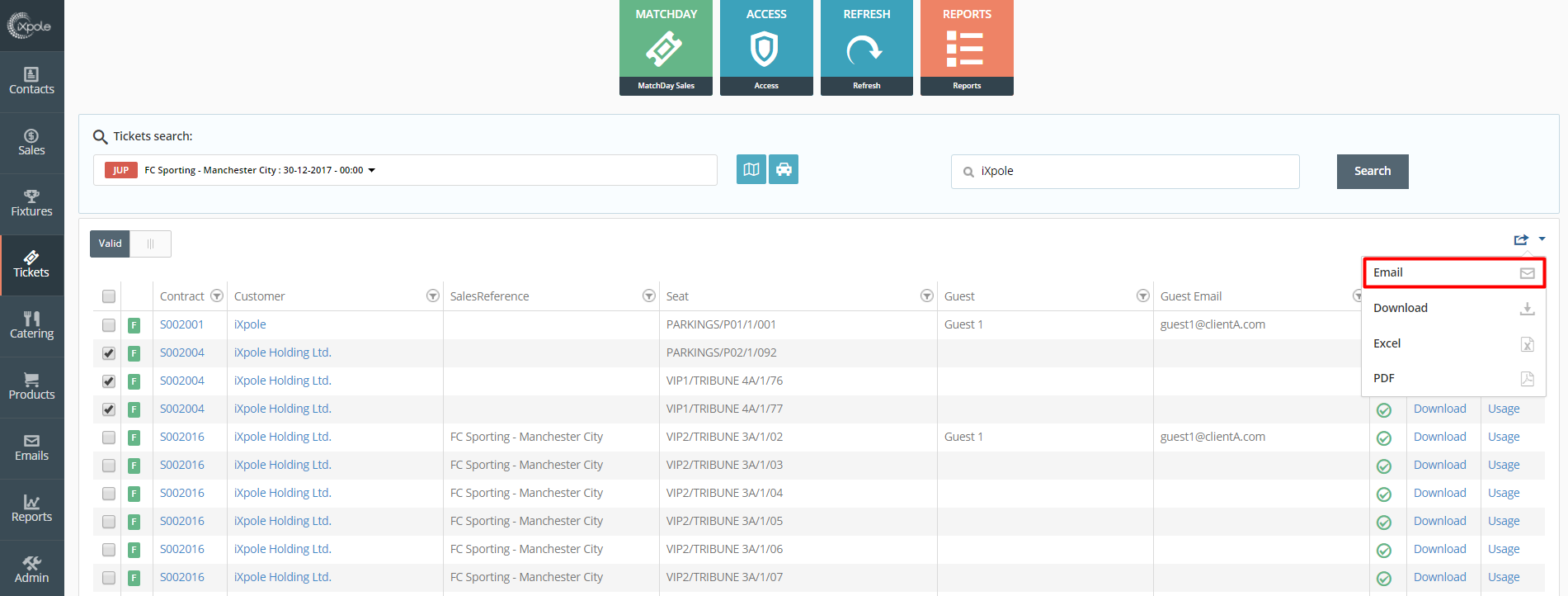Click the Refresh tile
1568x596 pixels.
pyautogui.click(x=866, y=48)
